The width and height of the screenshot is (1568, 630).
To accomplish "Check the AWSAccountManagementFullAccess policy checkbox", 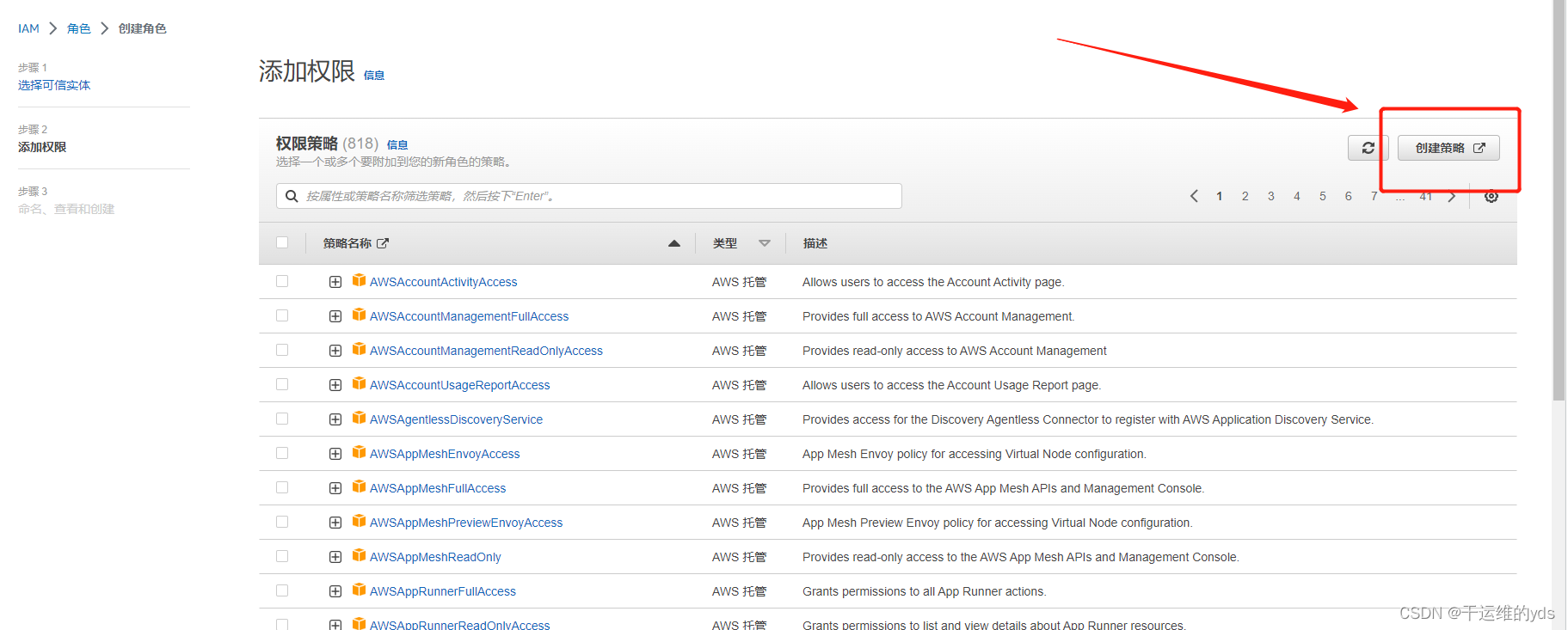I will 282,315.
